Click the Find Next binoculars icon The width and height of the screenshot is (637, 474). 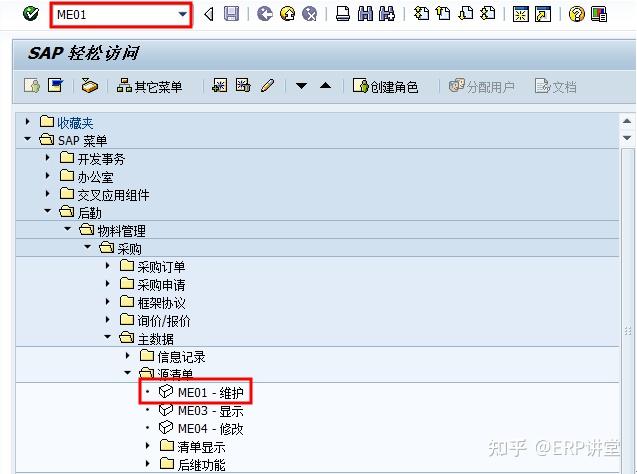coord(387,14)
